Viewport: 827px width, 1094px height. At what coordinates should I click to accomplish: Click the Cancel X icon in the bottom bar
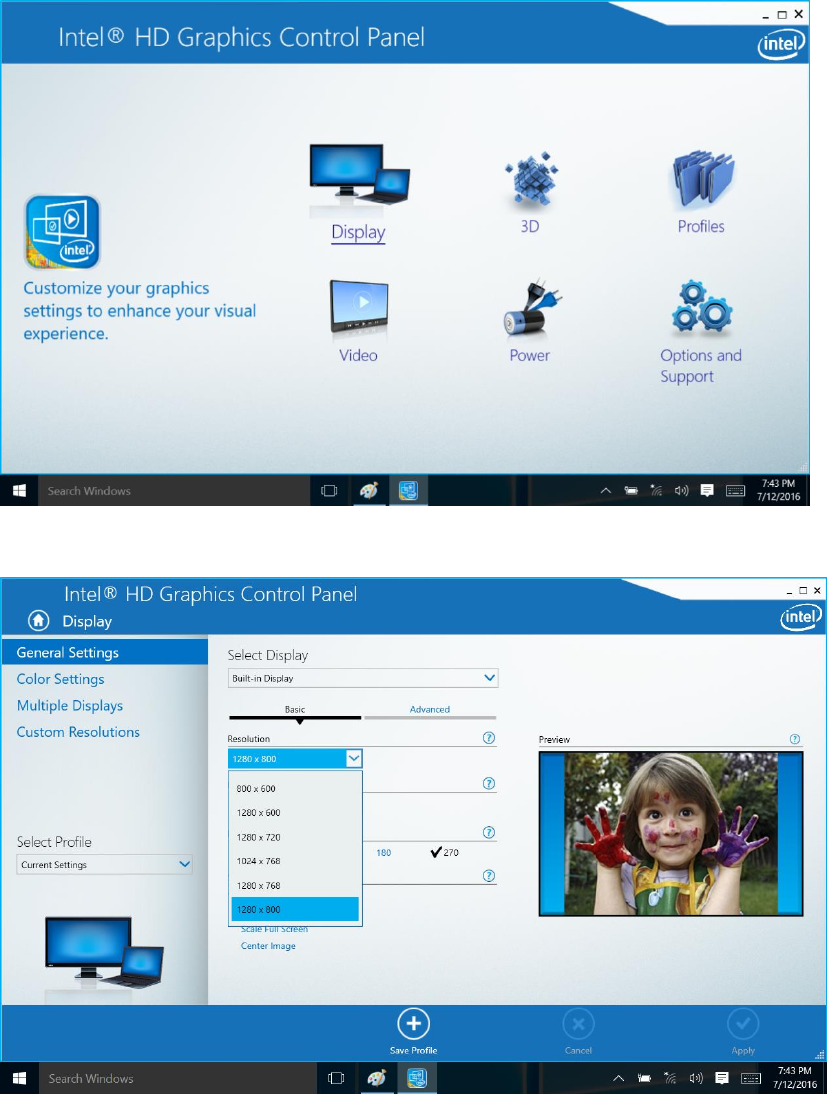pos(578,1024)
